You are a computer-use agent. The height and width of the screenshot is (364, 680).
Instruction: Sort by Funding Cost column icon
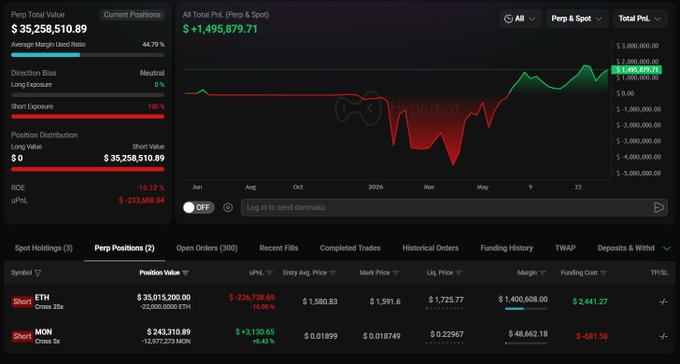click(x=603, y=273)
